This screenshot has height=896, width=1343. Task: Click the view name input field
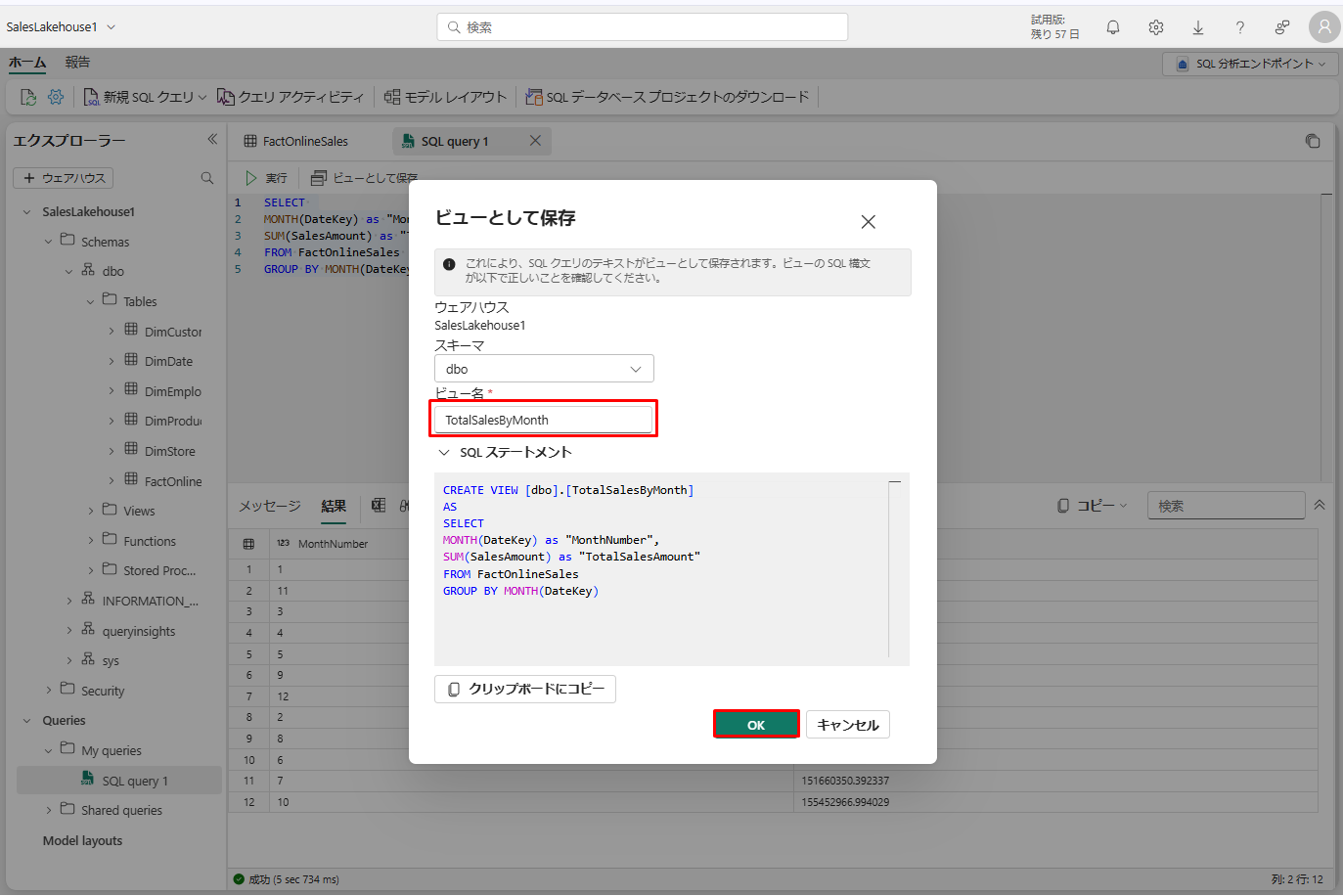pyautogui.click(x=543, y=420)
